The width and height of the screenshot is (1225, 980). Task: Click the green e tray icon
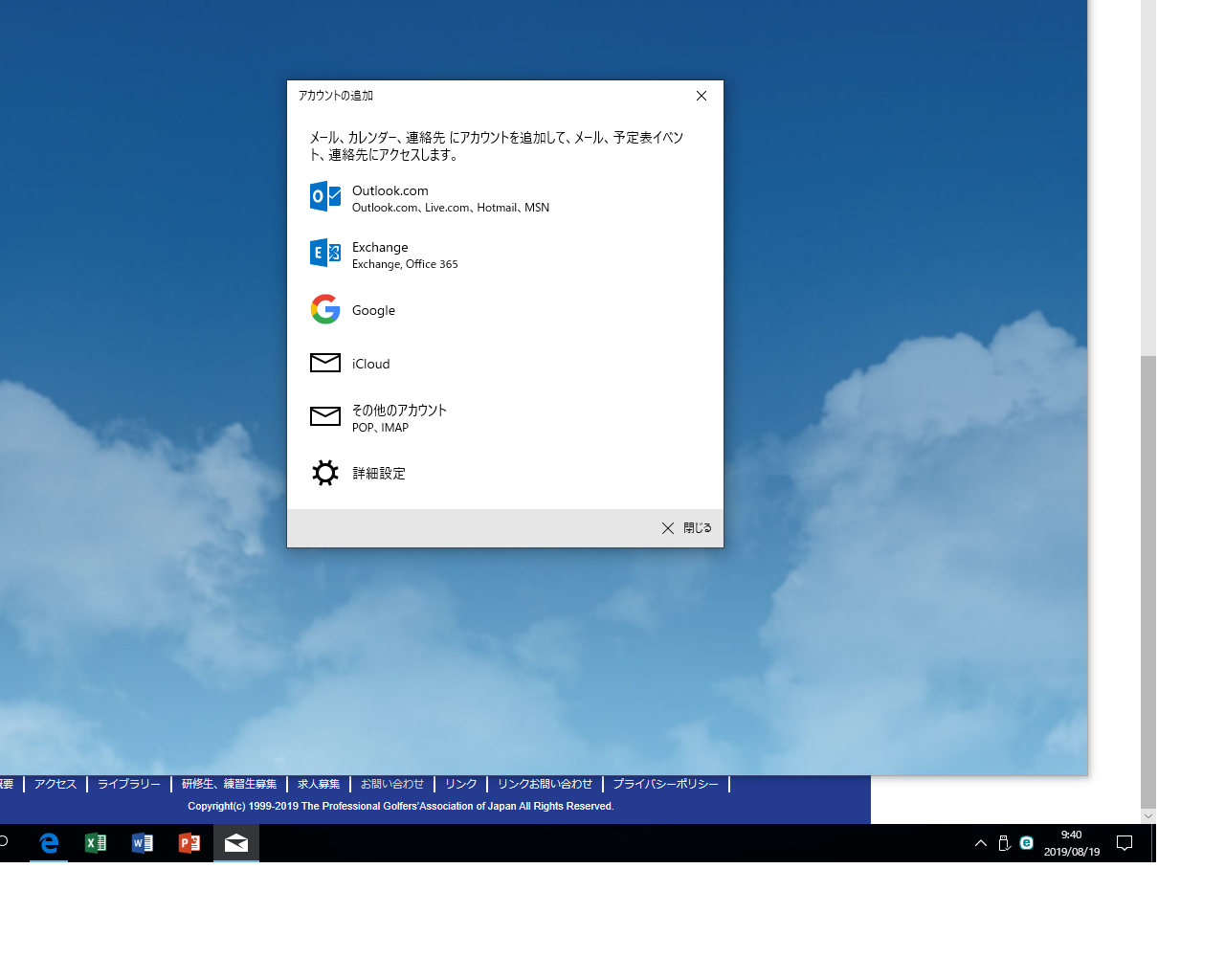(1027, 843)
